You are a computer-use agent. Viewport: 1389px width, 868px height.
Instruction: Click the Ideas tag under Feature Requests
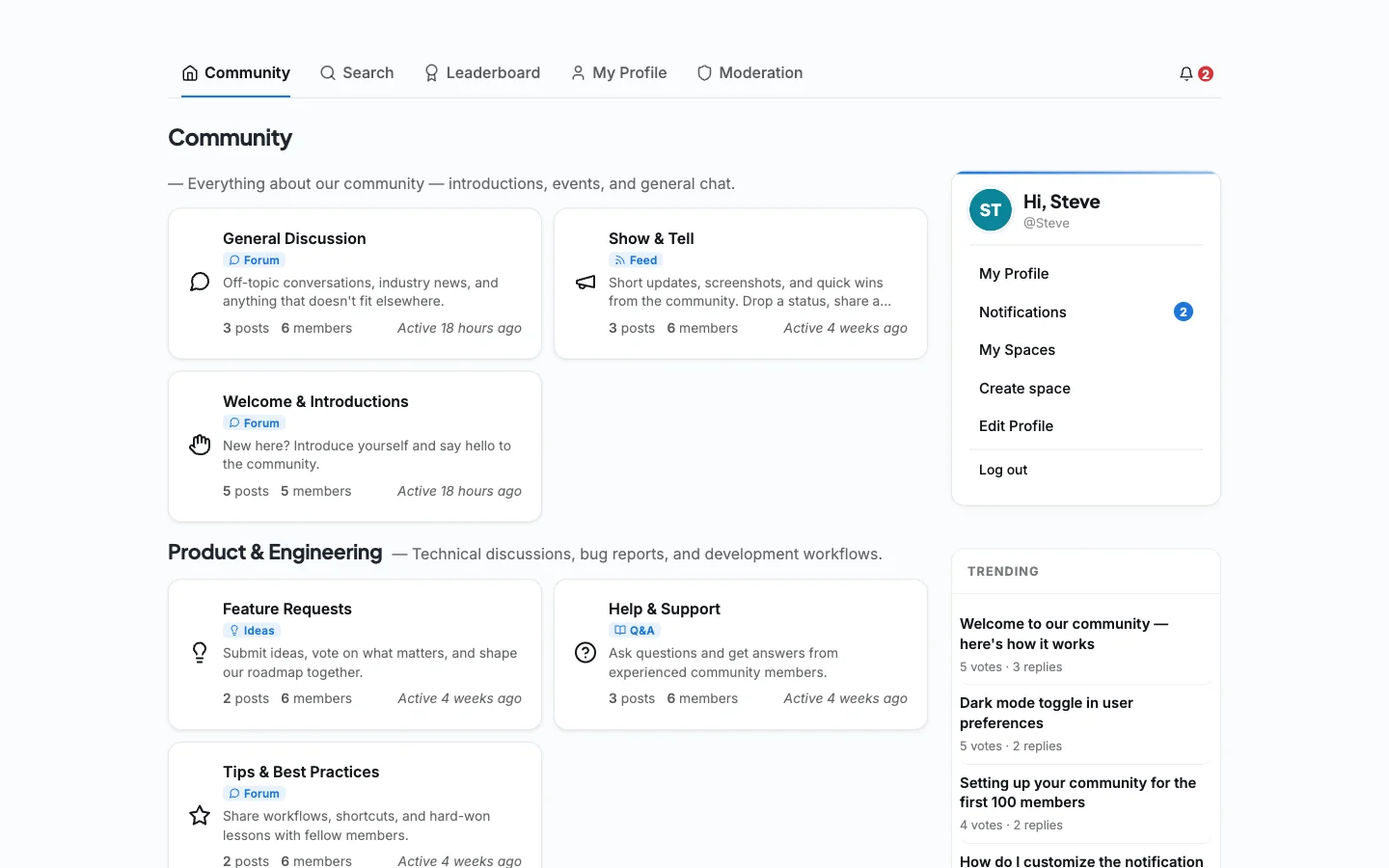252,631
